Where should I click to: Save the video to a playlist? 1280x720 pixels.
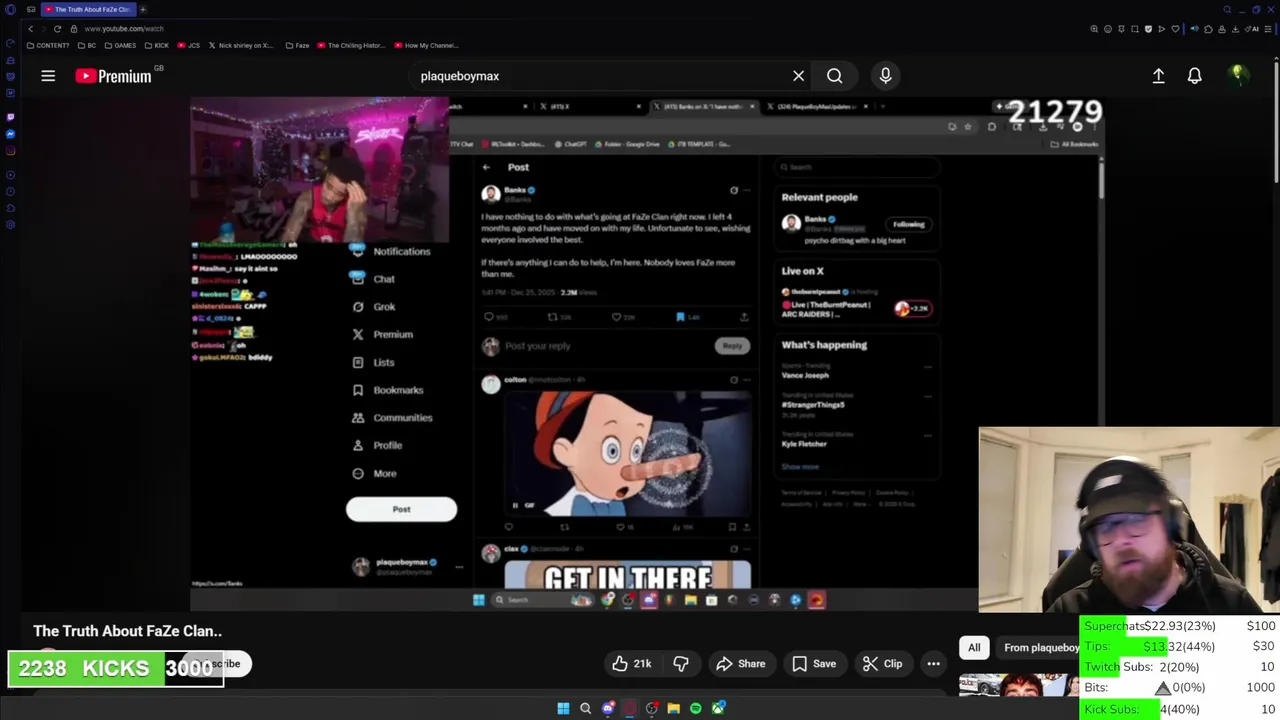(x=813, y=664)
